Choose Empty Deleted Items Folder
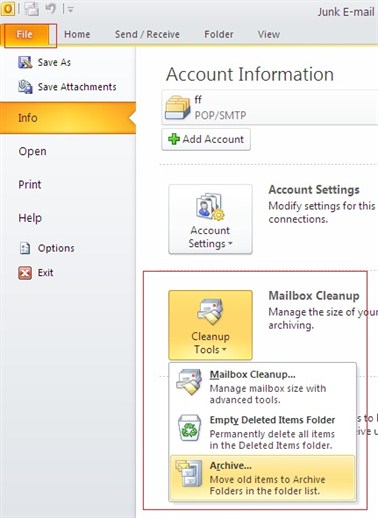378x518 pixels. tap(263, 432)
